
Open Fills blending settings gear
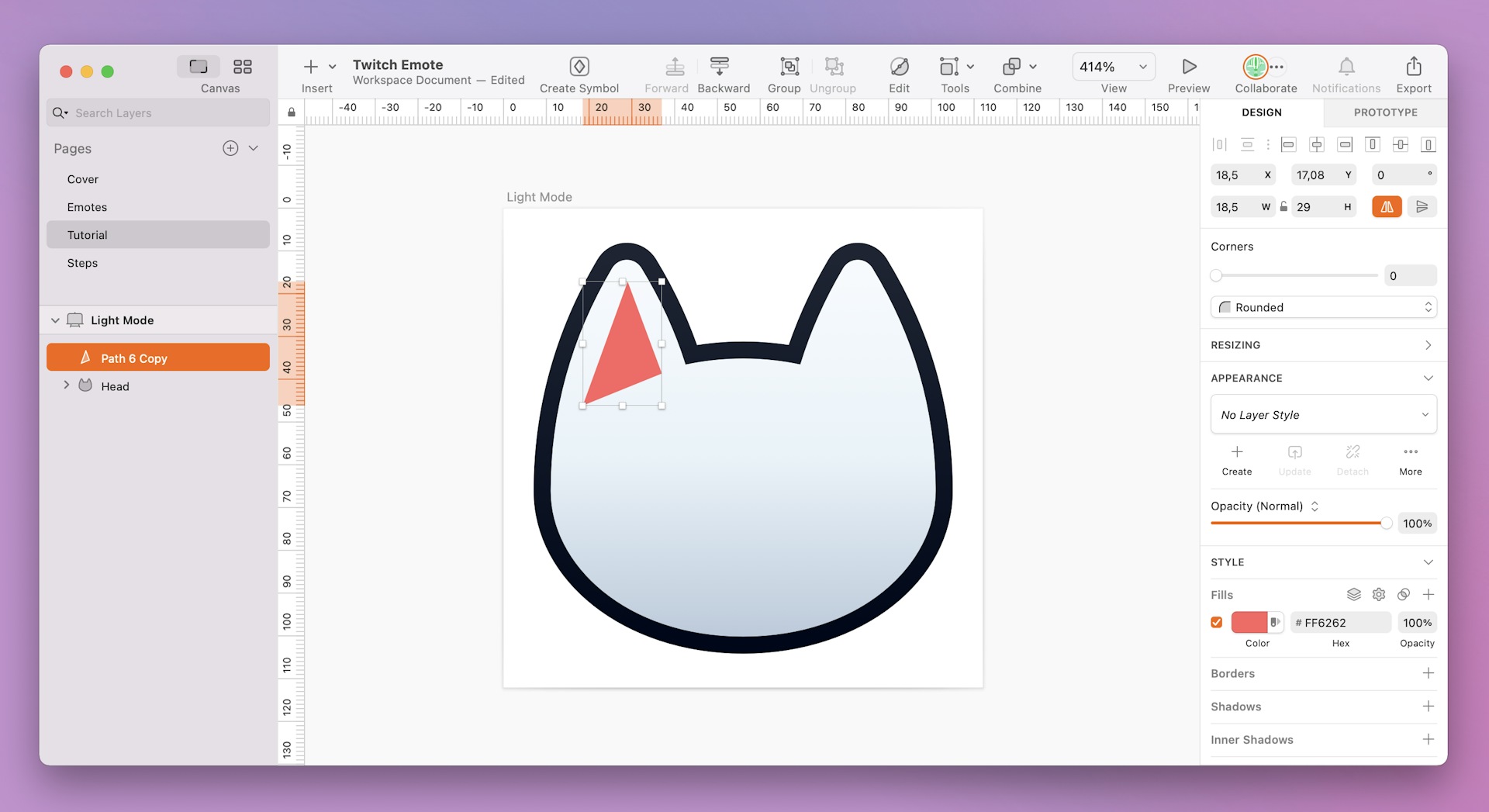click(x=1379, y=594)
